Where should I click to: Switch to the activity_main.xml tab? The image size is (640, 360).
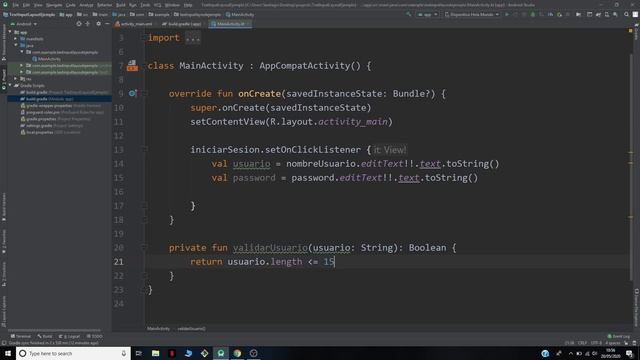[134, 24]
